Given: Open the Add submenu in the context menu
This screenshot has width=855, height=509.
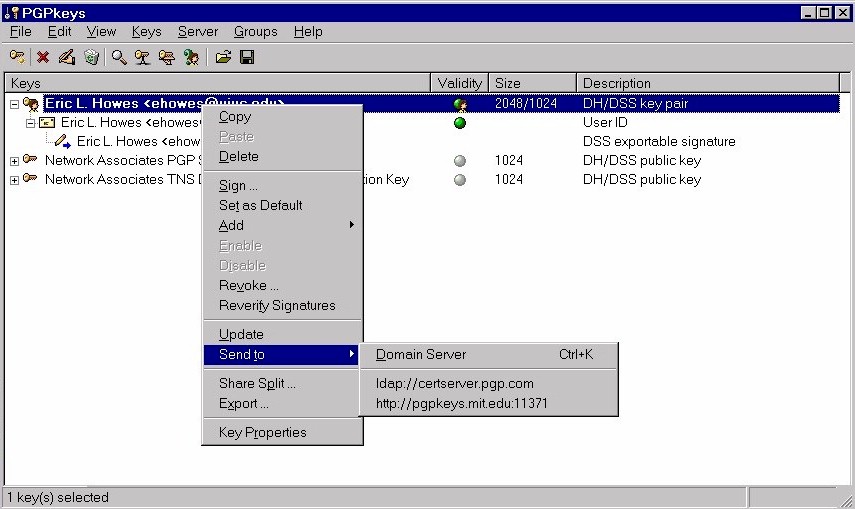Looking at the screenshot, I should point(282,225).
